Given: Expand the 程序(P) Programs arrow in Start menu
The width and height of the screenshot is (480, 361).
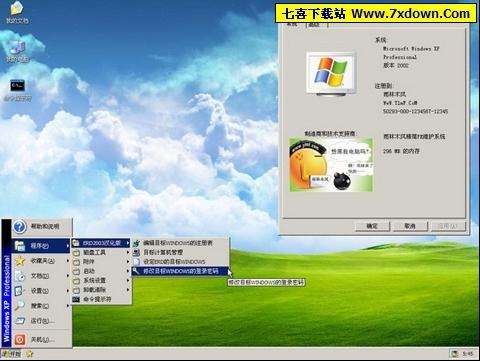Looking at the screenshot, I should (x=68, y=246).
